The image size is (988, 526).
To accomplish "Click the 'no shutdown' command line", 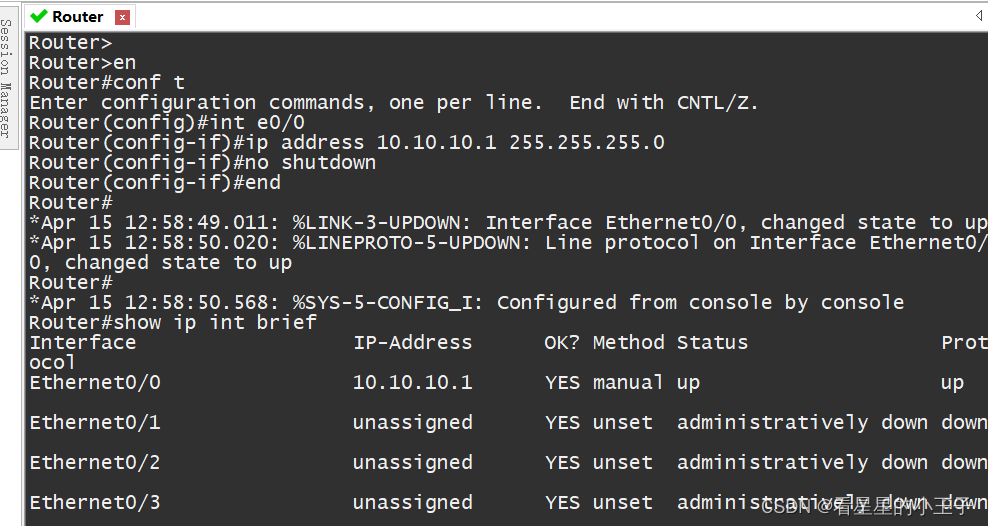I will [x=202, y=163].
